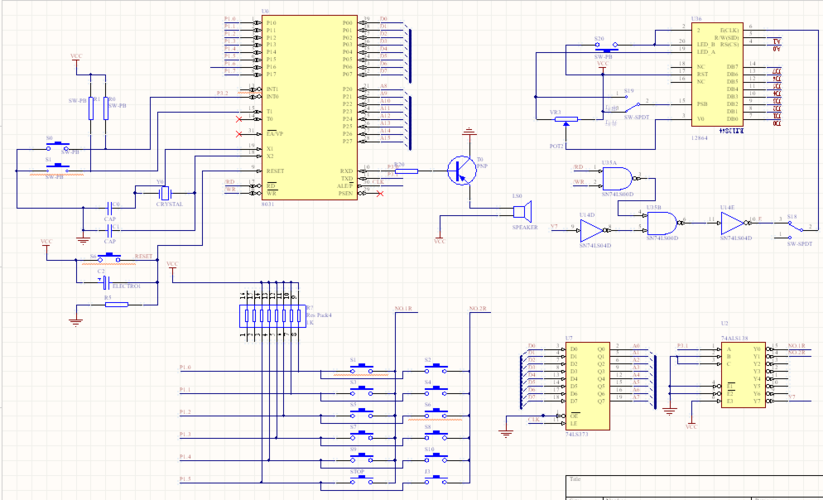Click the inverter gate U14D
The width and height of the screenshot is (823, 500).
(594, 230)
